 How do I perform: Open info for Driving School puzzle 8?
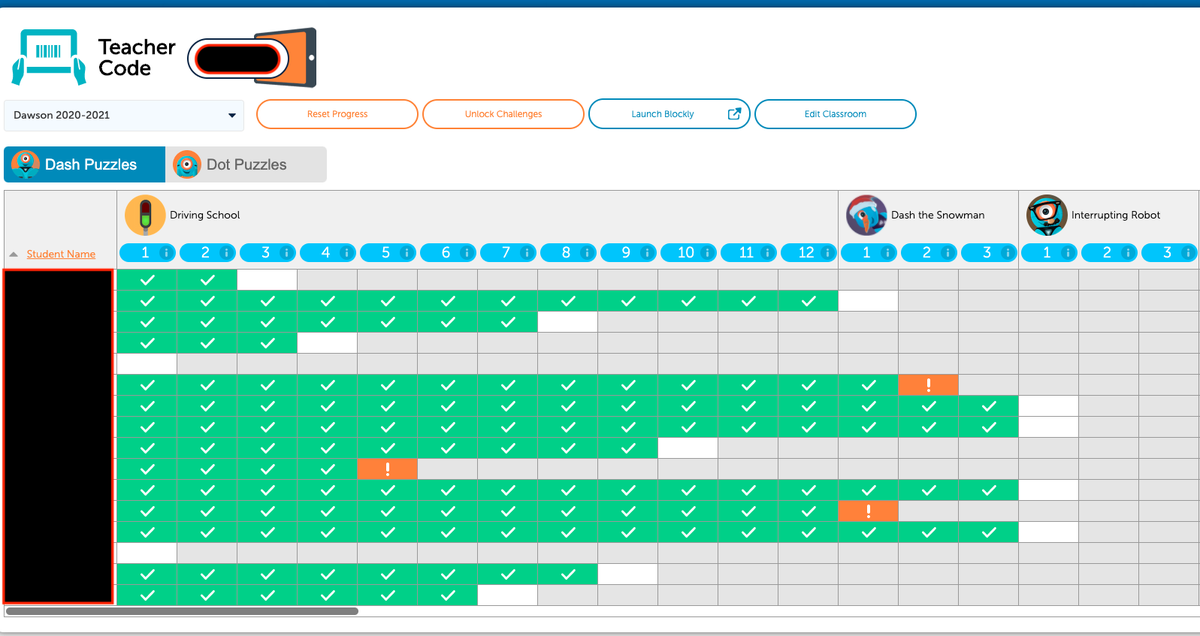click(x=586, y=253)
